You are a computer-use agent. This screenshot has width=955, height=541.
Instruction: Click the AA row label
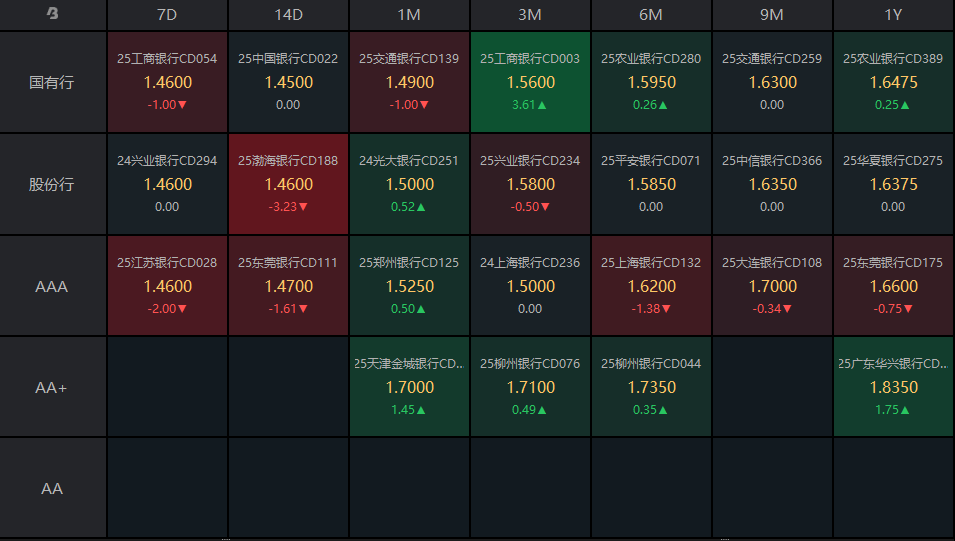tap(51, 489)
